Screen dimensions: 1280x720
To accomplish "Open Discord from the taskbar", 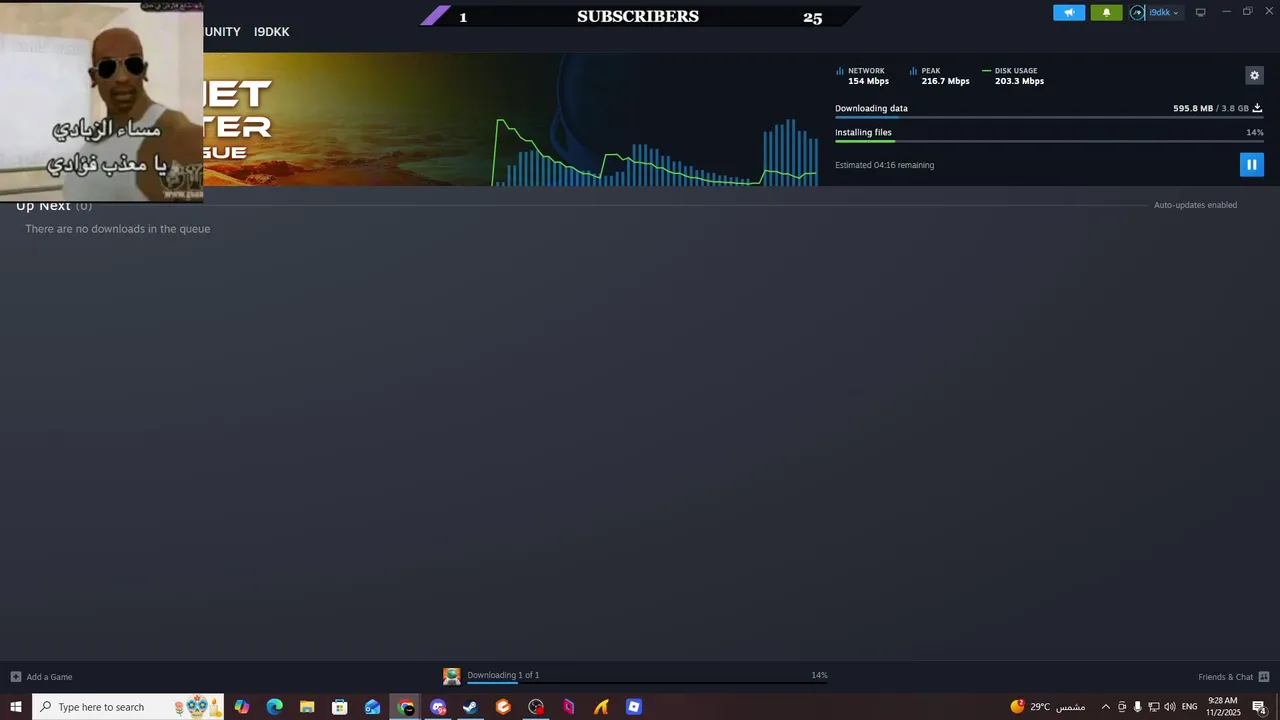I will click(x=438, y=707).
